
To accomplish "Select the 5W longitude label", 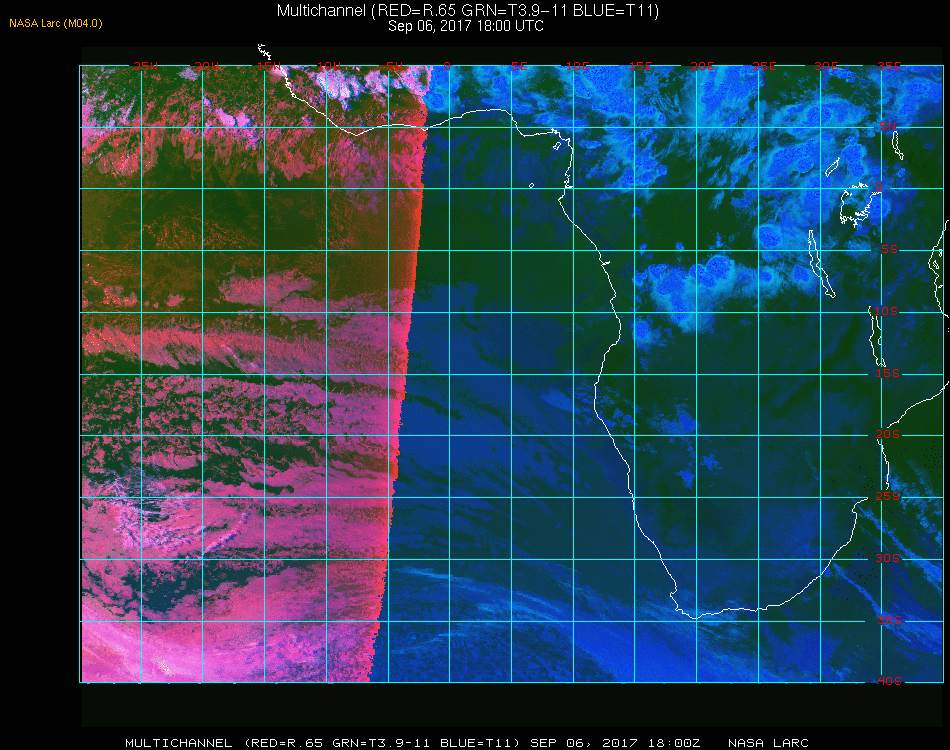I will pyautogui.click(x=395, y=65).
